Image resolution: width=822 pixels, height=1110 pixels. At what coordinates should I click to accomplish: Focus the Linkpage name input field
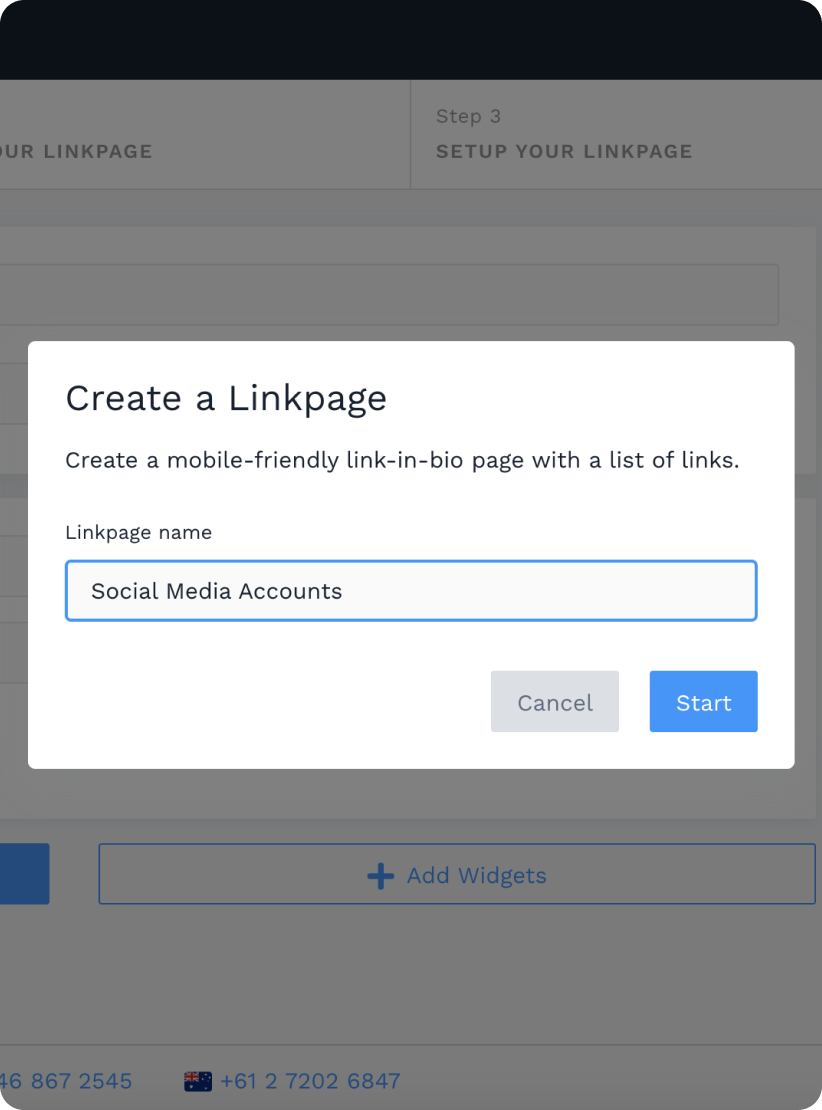point(411,591)
